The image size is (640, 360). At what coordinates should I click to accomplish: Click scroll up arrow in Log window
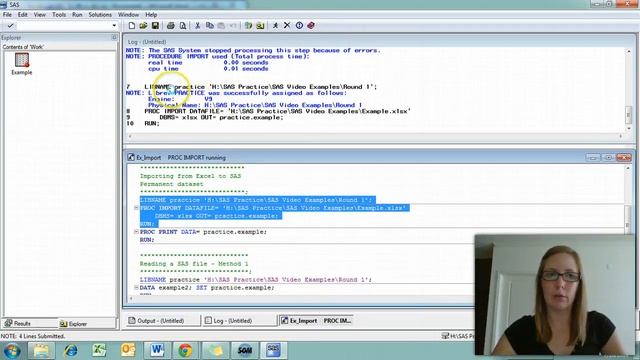pyautogui.click(x=629, y=51)
